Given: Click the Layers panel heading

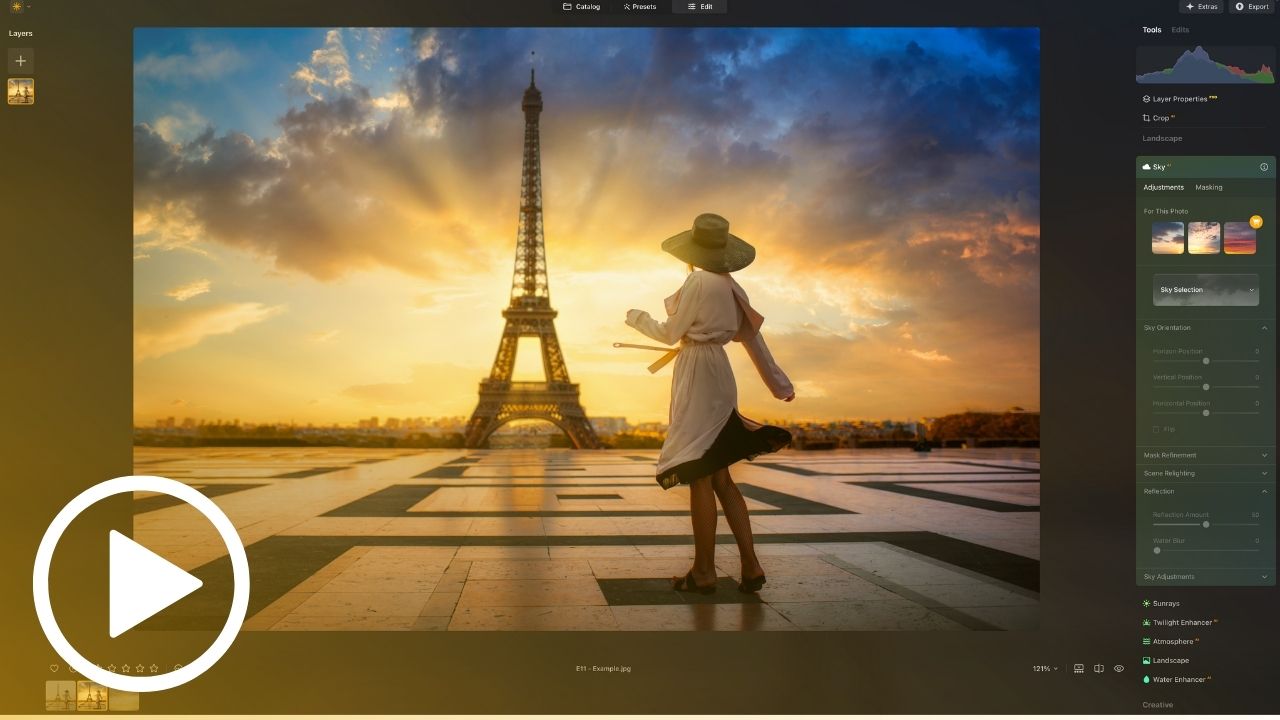Looking at the screenshot, I should (x=21, y=33).
